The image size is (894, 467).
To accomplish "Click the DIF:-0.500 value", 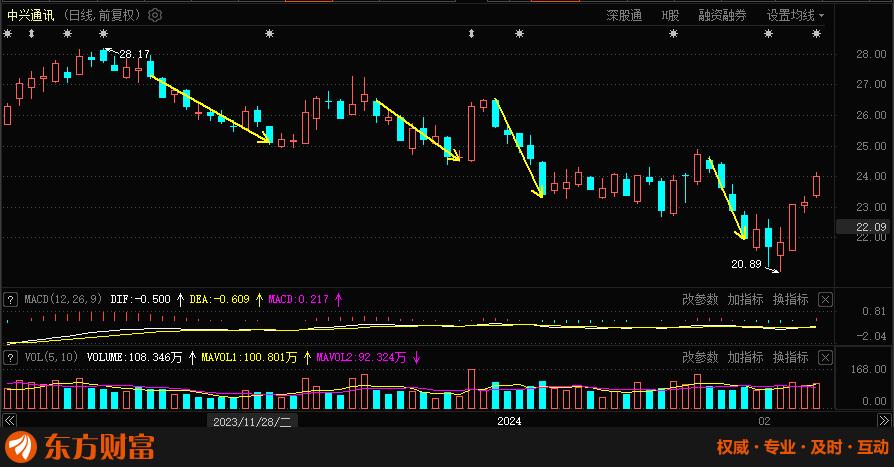I will pos(140,299).
